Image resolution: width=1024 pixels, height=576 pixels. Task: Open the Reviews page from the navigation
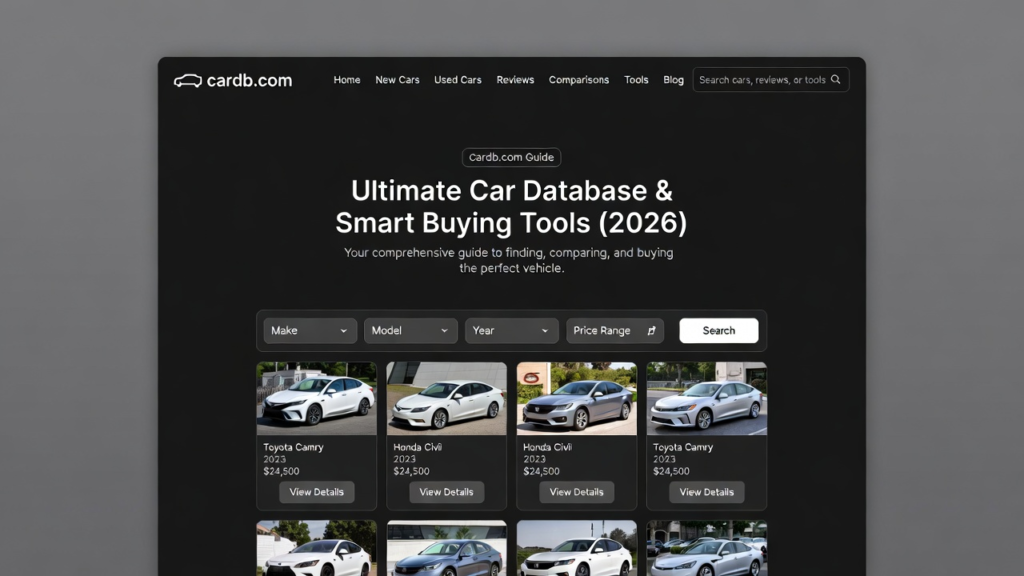tap(515, 80)
